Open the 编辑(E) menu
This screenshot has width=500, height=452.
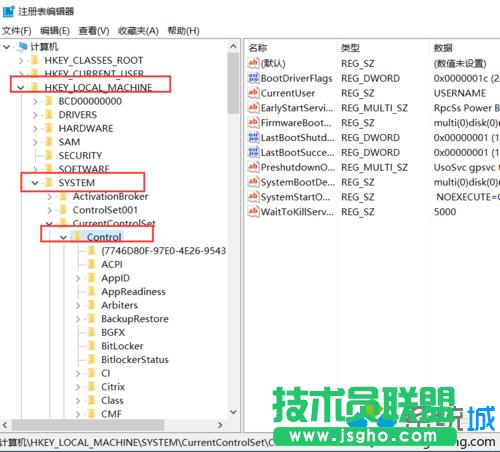[x=55, y=31]
